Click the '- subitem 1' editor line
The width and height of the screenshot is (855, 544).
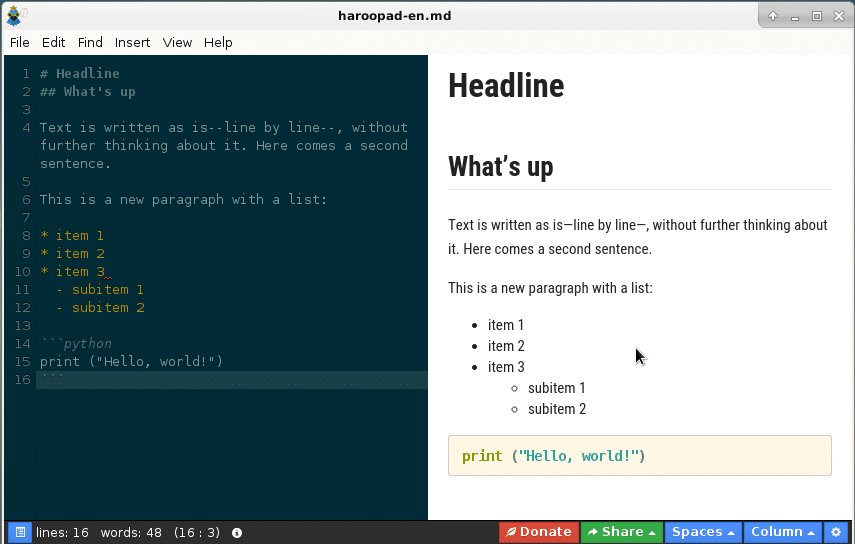coord(100,289)
